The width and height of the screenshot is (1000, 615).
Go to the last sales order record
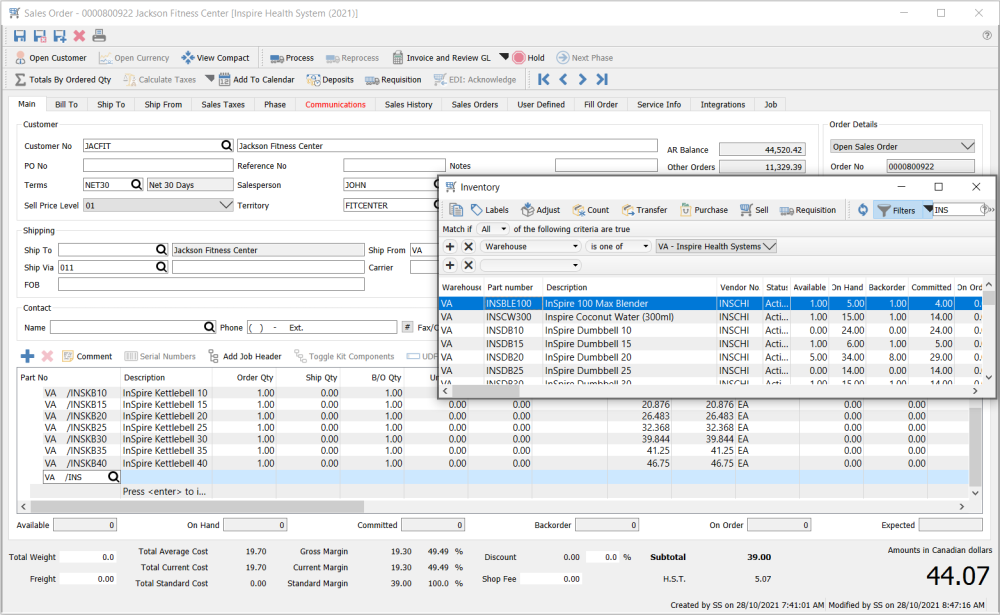coord(602,80)
